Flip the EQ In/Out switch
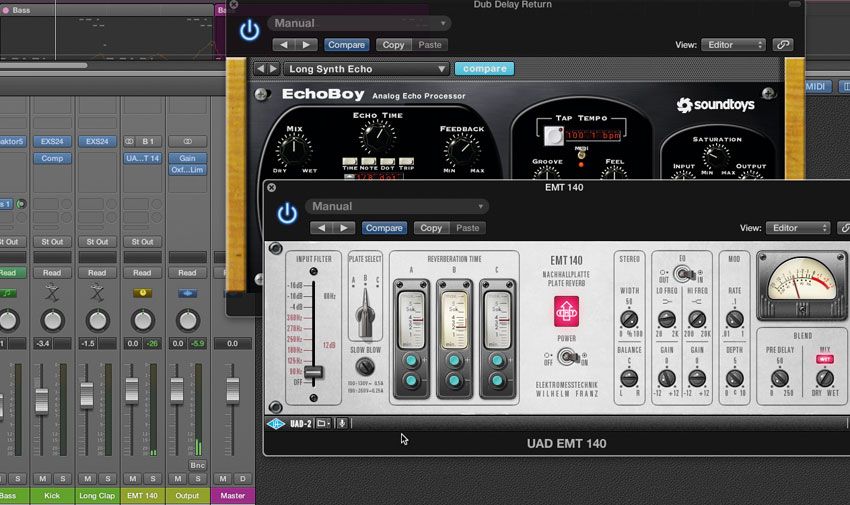850x505 pixels. (x=684, y=274)
